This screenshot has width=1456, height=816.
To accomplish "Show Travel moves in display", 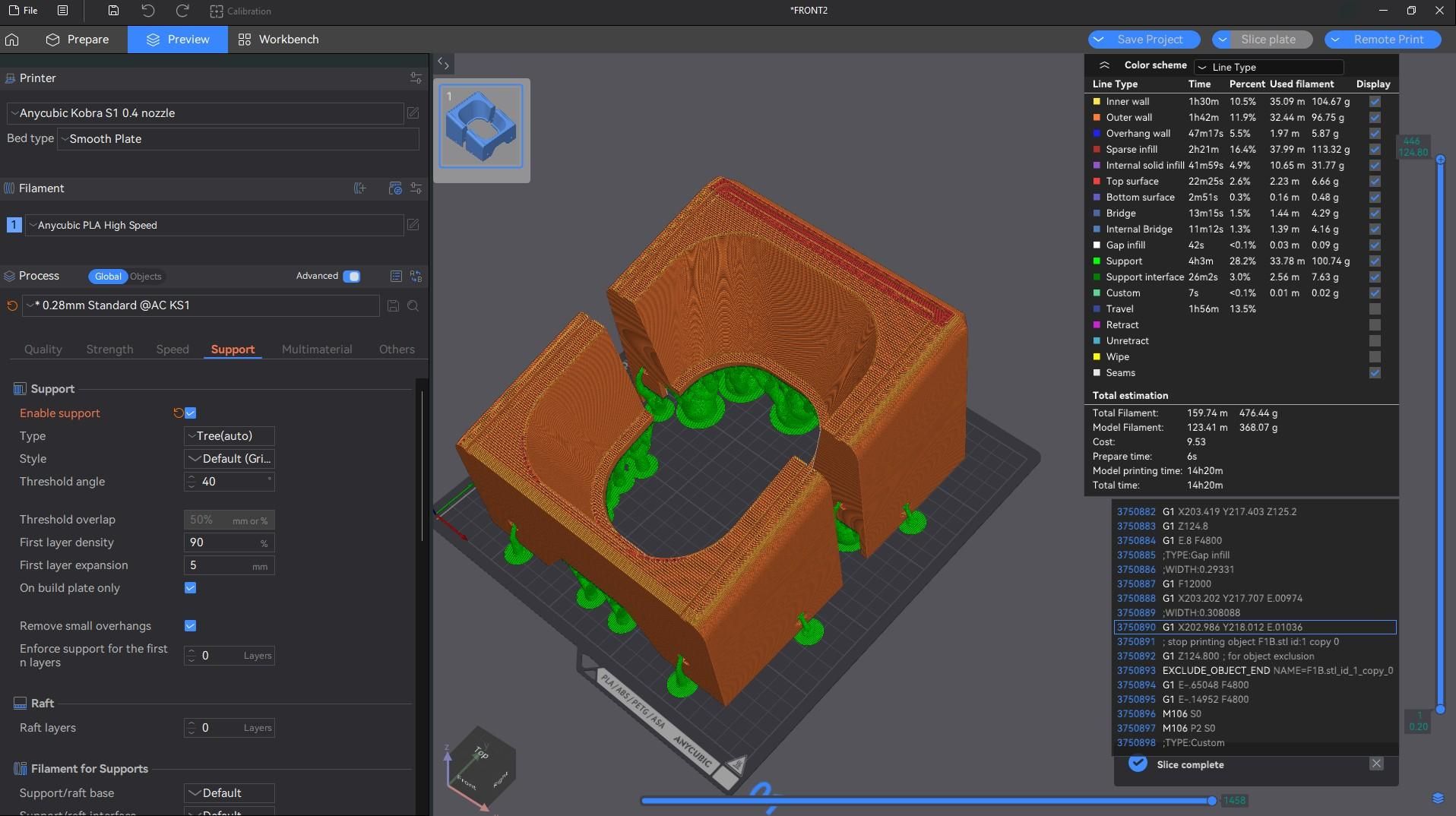I will coord(1375,309).
